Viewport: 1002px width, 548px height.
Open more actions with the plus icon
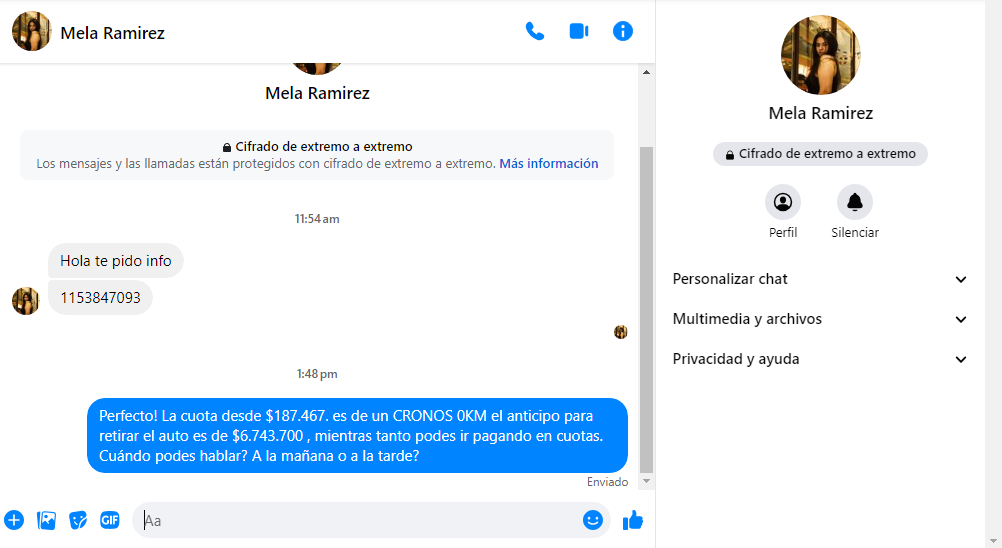click(x=14, y=520)
